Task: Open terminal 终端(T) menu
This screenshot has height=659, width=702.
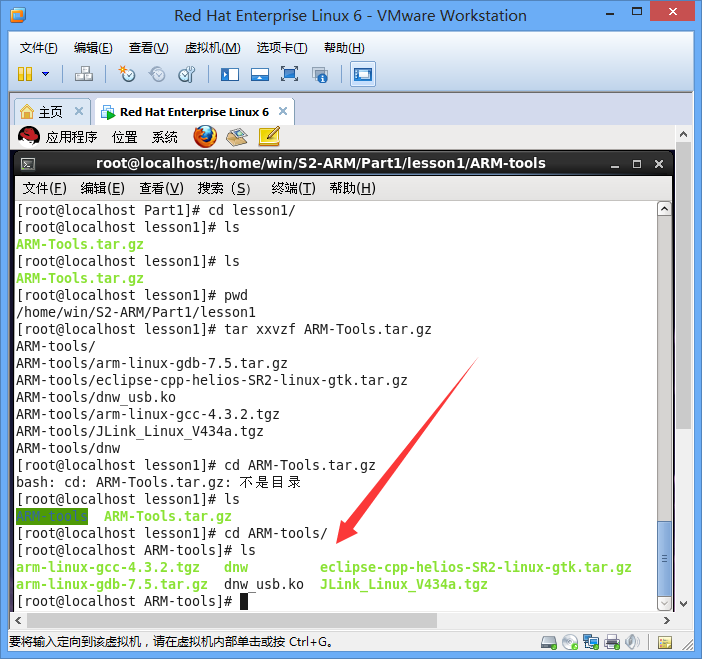Action: (x=293, y=188)
